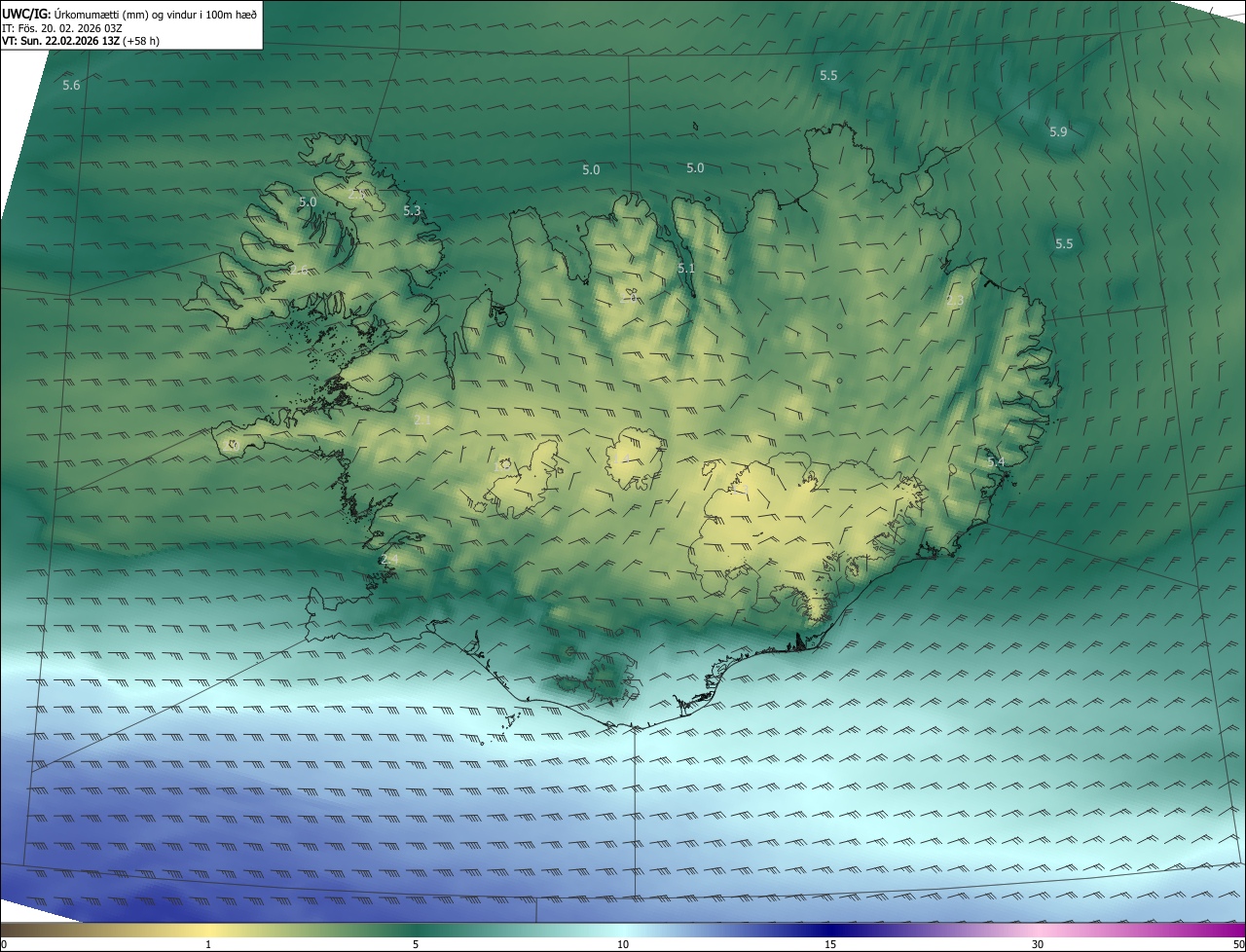This screenshot has width=1246, height=952.
Task: Click the 2.1 value label on the map
Action: tap(422, 420)
